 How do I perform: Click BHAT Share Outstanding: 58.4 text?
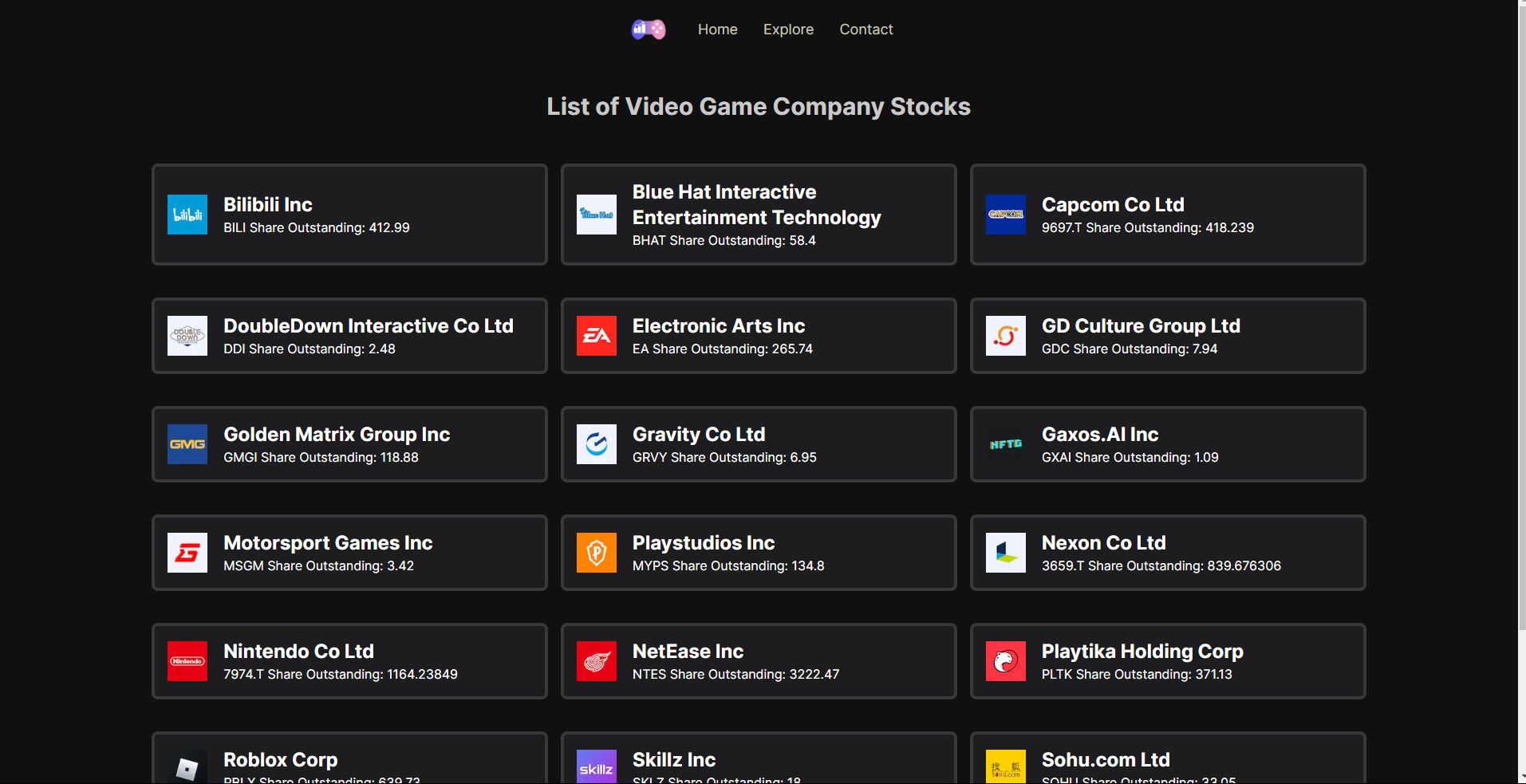point(724,241)
